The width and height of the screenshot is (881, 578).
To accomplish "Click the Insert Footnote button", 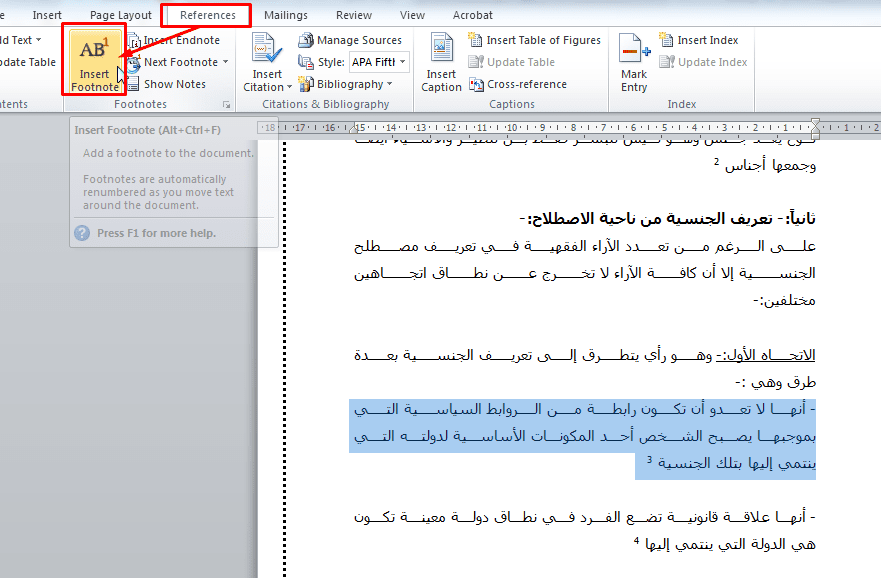I will [x=95, y=61].
